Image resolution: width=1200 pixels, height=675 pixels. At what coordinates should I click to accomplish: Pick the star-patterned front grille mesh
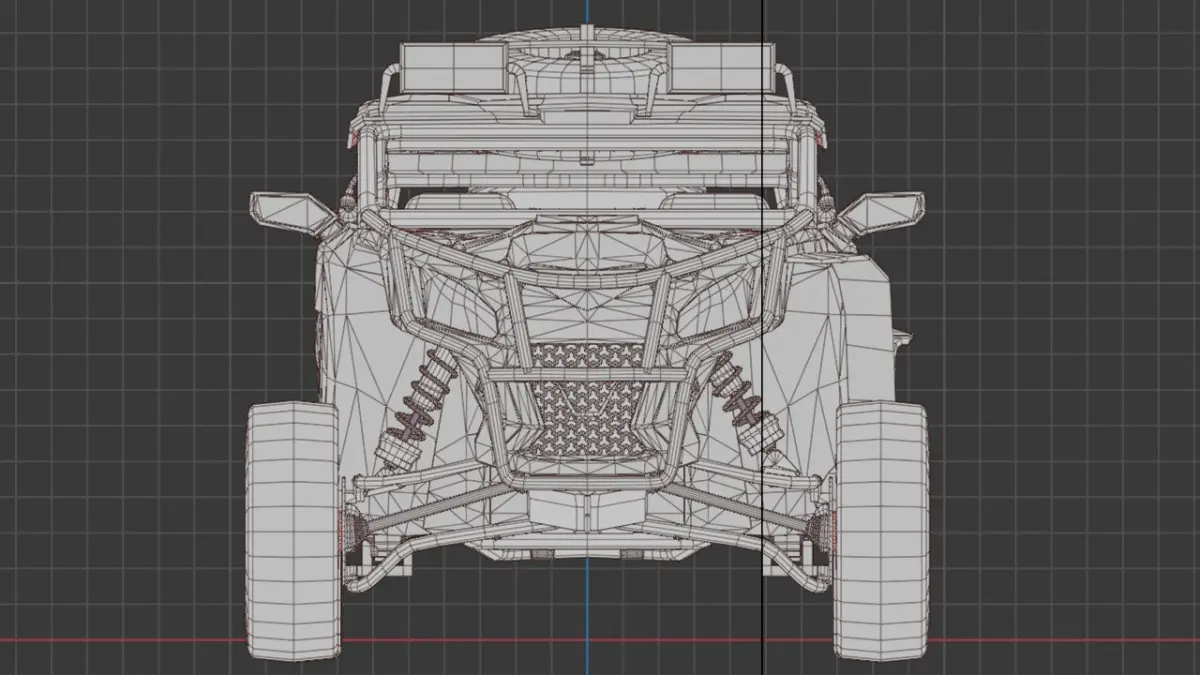coord(587,399)
